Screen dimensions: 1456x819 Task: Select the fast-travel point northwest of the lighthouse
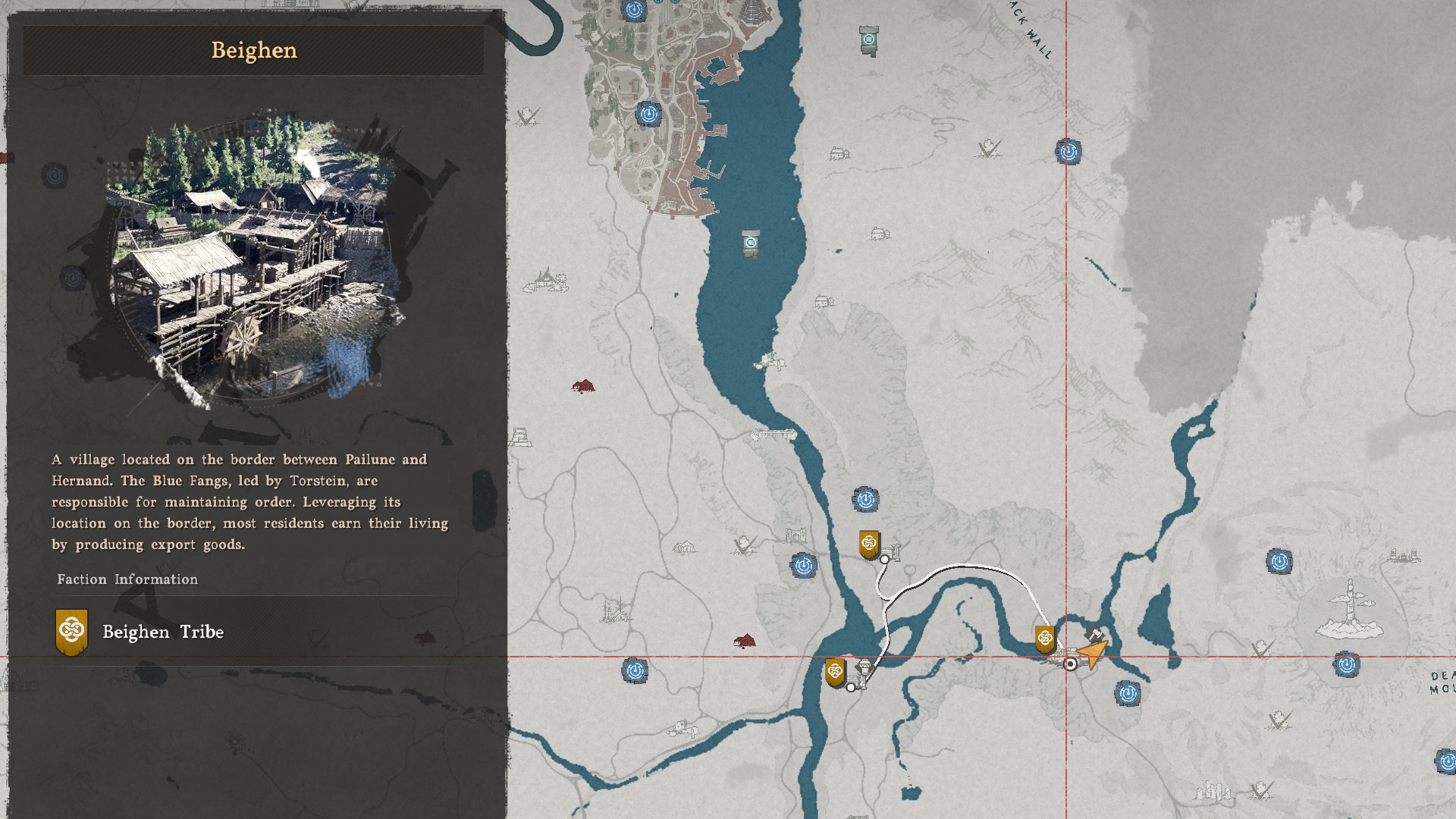(x=1279, y=561)
